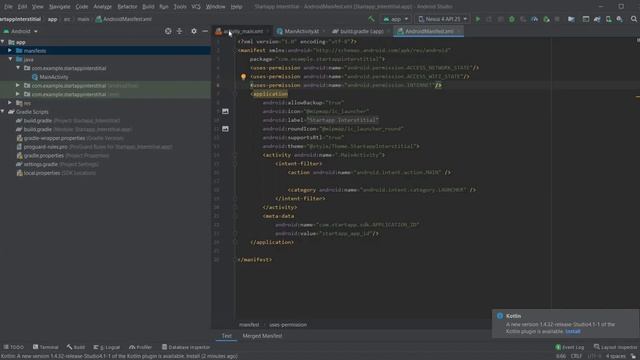Click the manifest breadcrumb below the editor

pos(249,324)
